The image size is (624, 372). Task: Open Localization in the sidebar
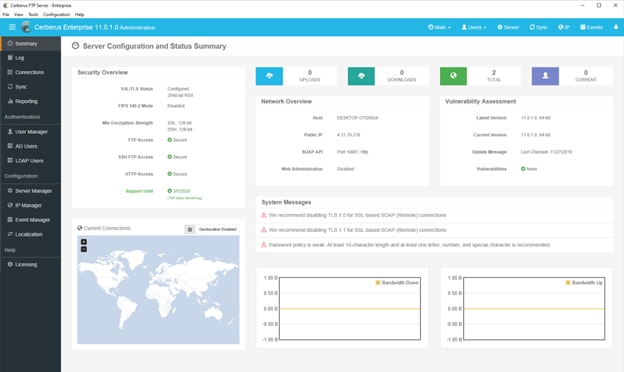point(31,234)
